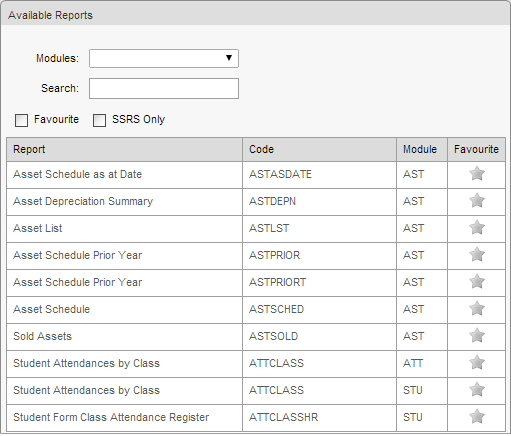Star Student Attendances by Class in ATT module

tap(477, 363)
